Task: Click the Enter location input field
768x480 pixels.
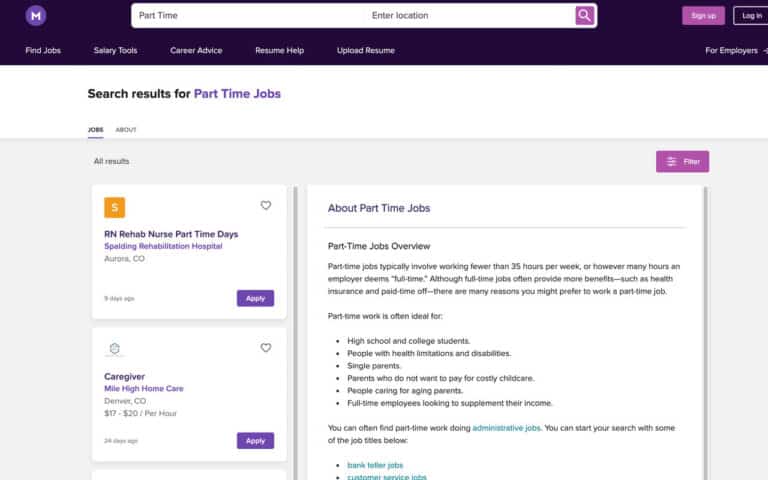Action: click(x=465, y=15)
